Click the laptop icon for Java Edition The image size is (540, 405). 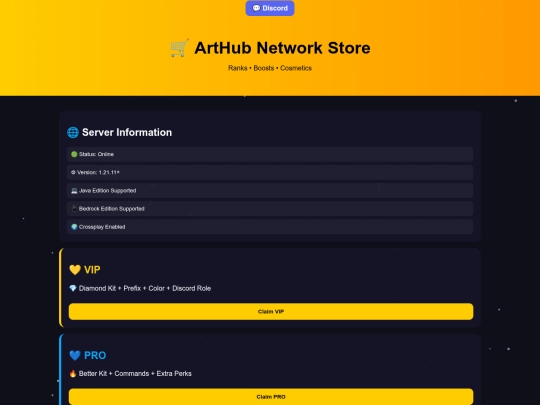(x=74, y=190)
